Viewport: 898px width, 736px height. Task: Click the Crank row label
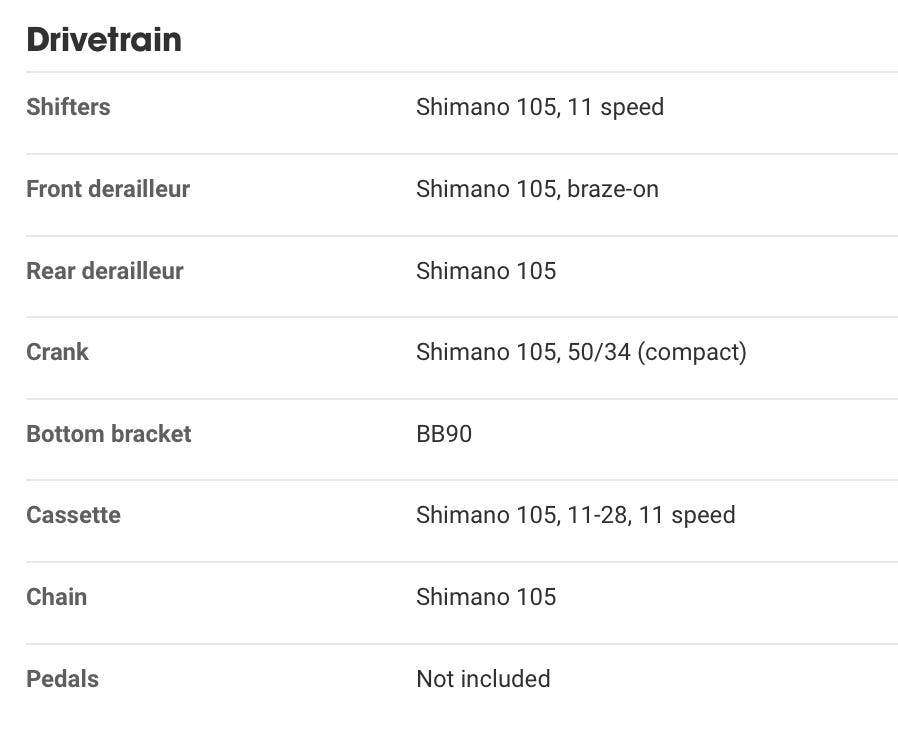coord(57,352)
